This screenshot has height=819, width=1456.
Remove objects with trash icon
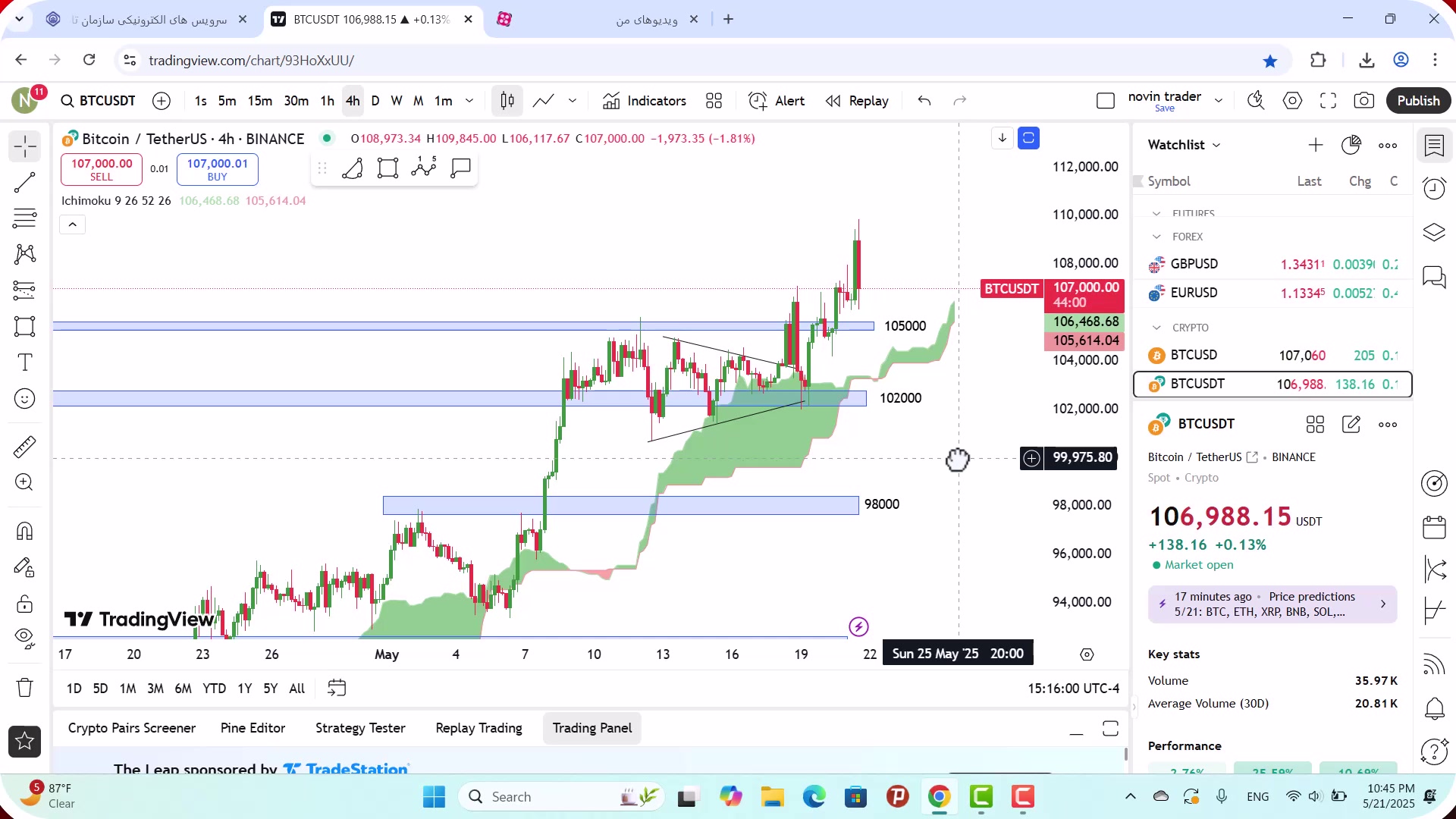[x=25, y=688]
